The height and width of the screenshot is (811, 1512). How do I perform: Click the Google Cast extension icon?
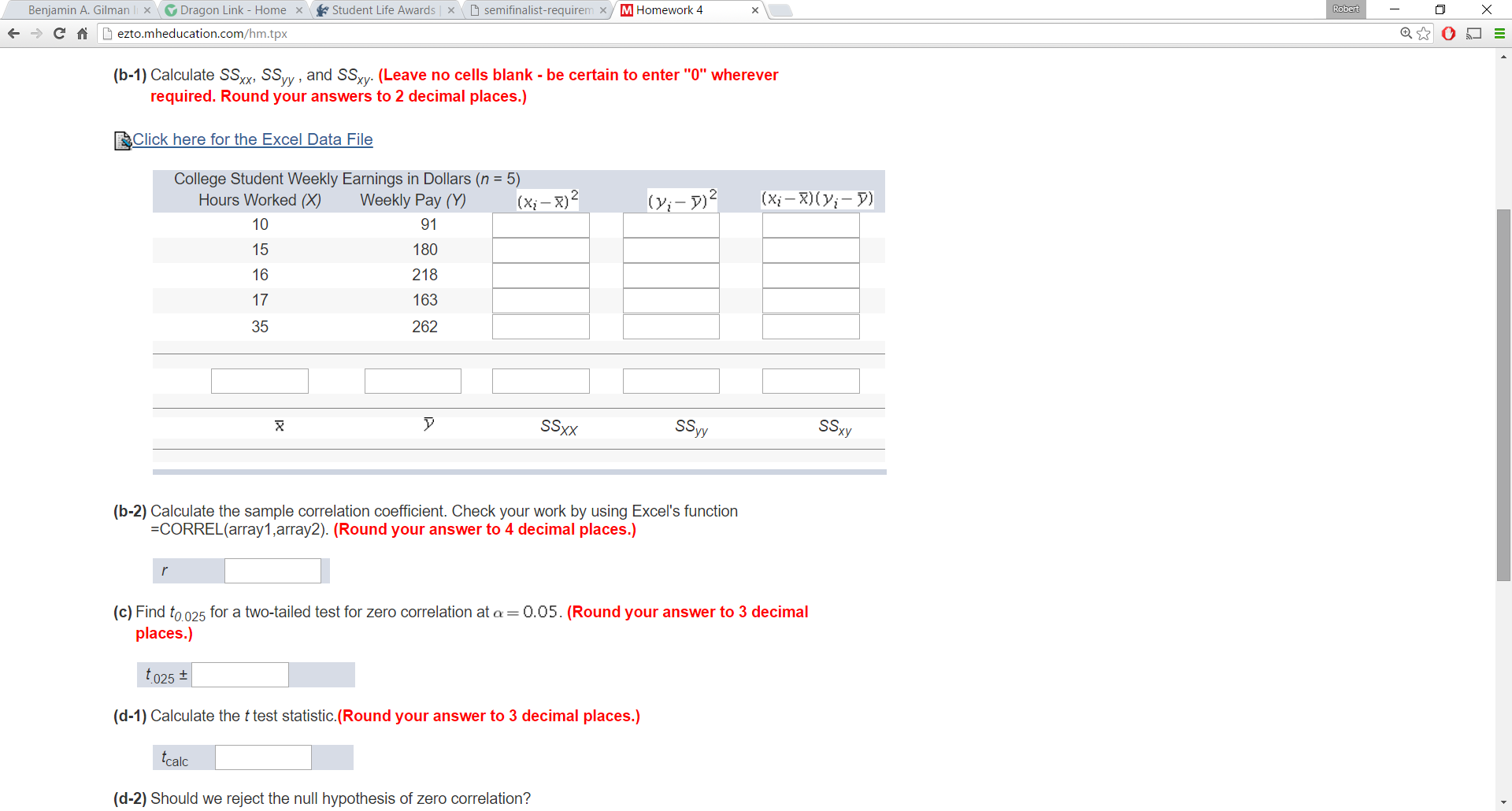coord(1475,34)
